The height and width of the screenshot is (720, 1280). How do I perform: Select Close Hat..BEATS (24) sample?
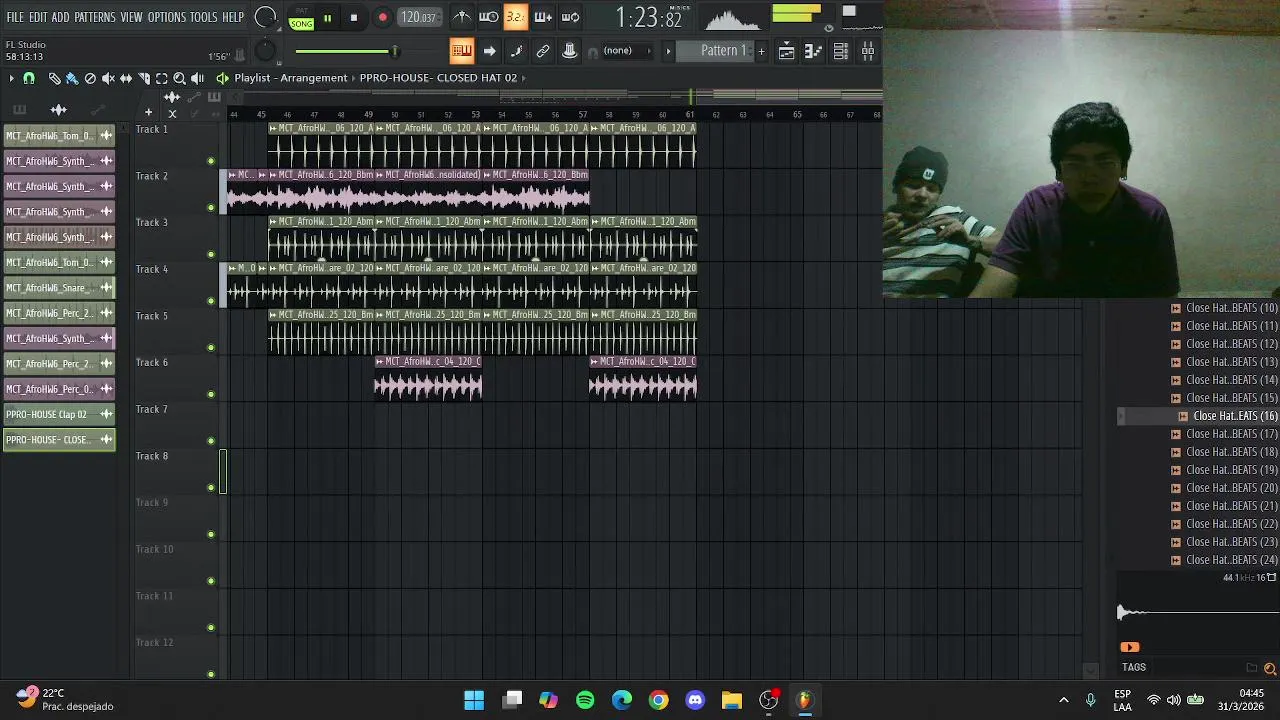point(1225,560)
